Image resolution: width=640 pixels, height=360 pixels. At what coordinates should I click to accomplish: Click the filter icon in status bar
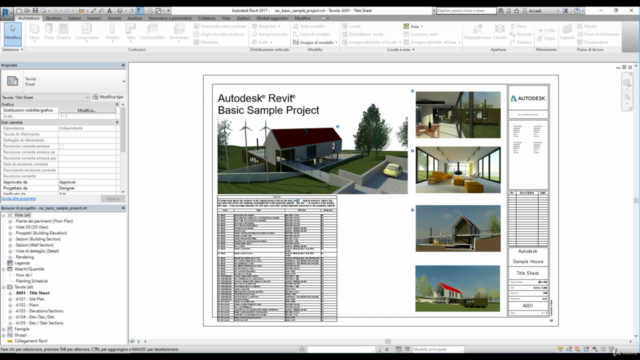tap(611, 349)
